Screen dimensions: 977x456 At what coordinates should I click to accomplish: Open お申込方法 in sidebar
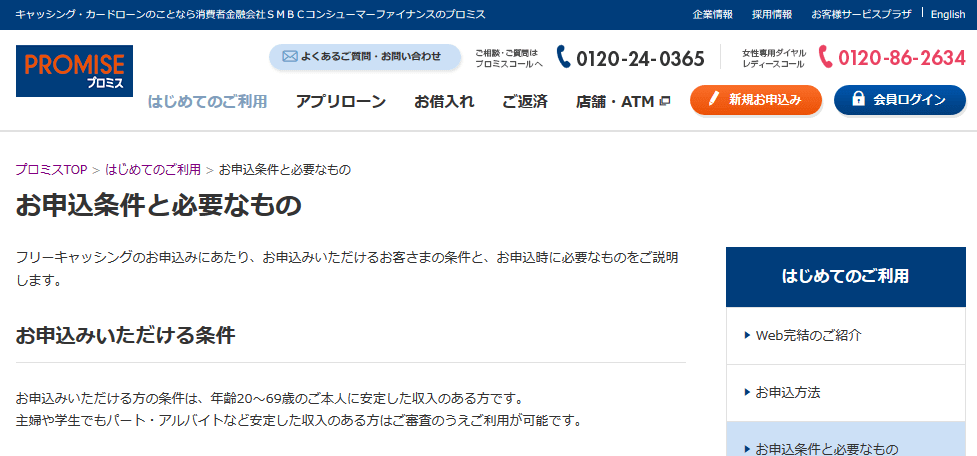(x=846, y=392)
